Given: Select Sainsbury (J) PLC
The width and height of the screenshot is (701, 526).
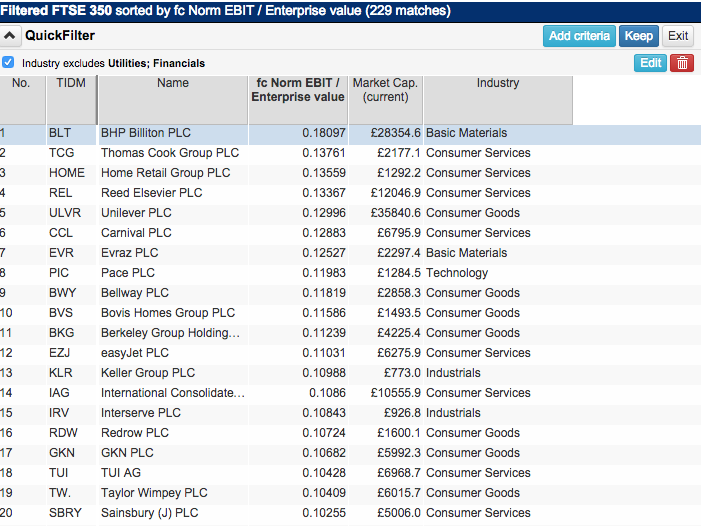Looking at the screenshot, I should click(x=150, y=513).
